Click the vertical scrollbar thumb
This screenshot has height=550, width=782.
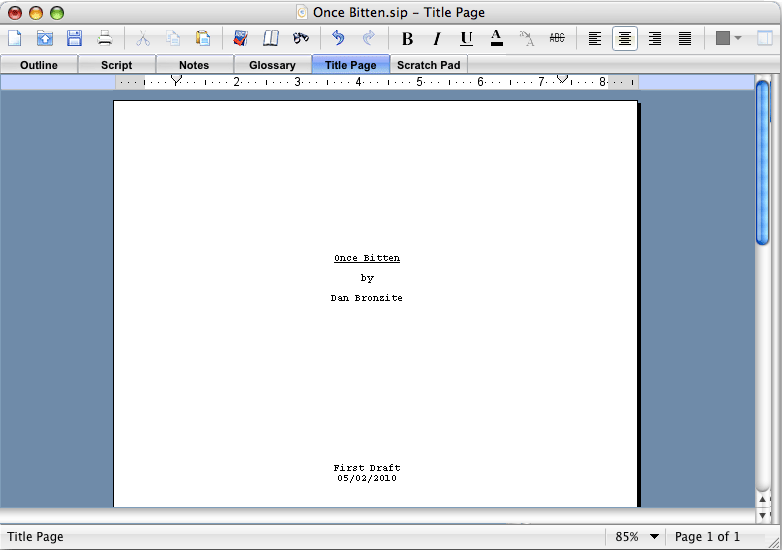click(x=763, y=163)
